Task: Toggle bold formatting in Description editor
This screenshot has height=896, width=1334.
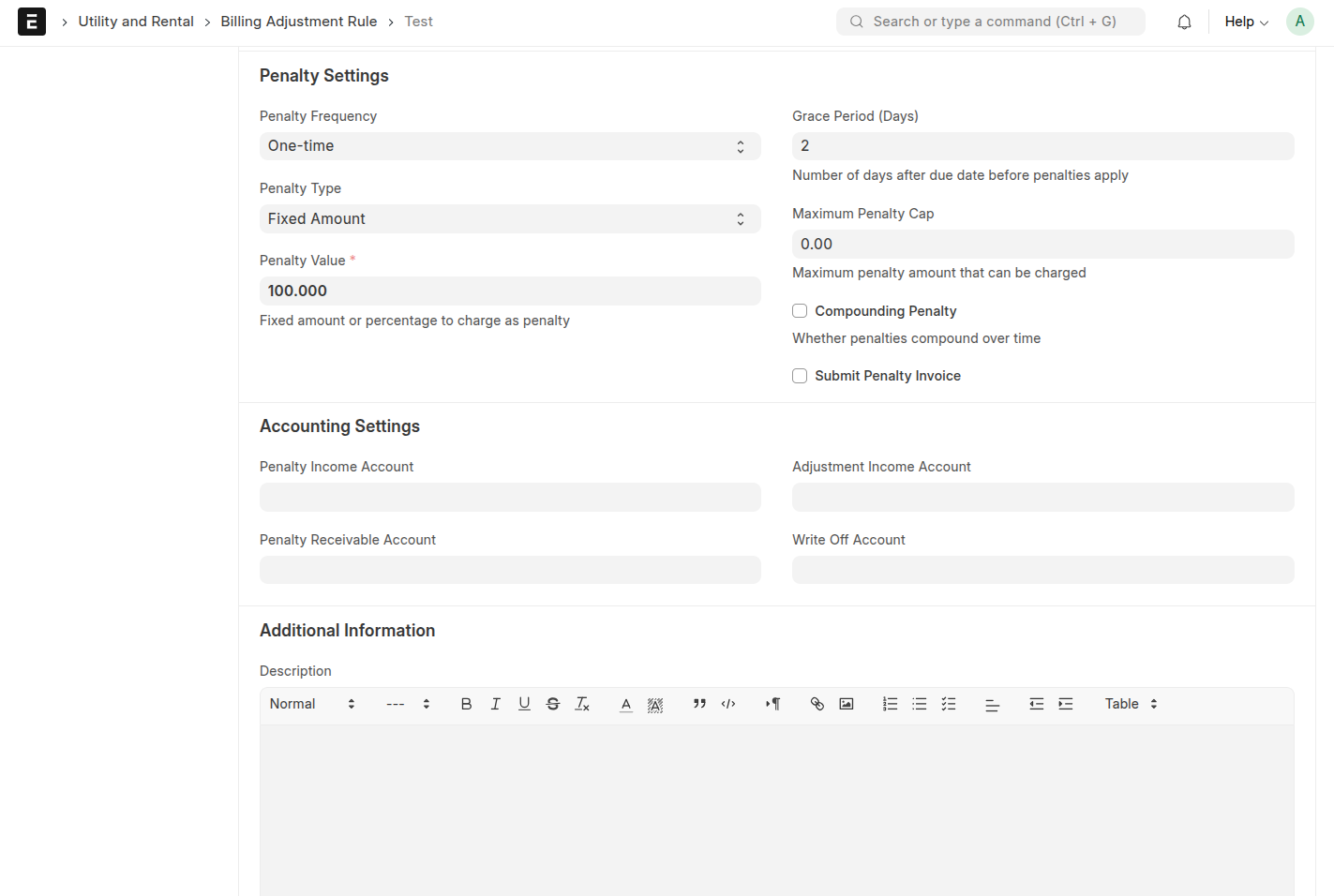Action: (466, 704)
